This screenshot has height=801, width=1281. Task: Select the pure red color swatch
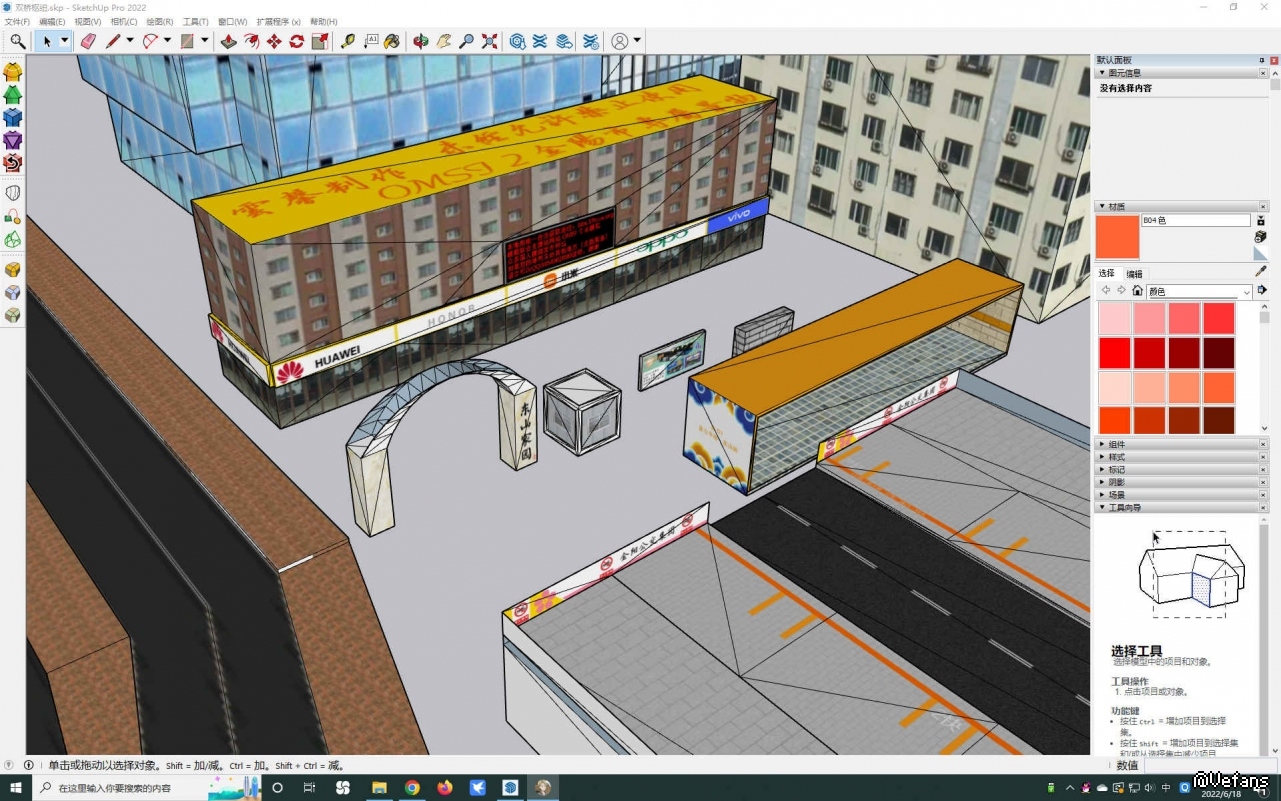(x=1114, y=353)
